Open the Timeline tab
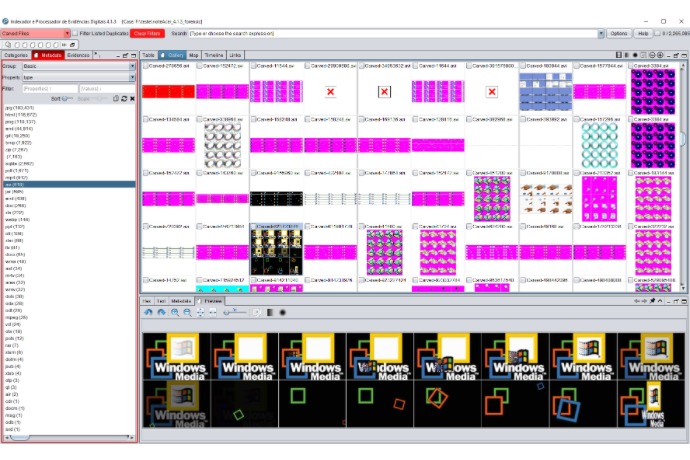 click(214, 55)
